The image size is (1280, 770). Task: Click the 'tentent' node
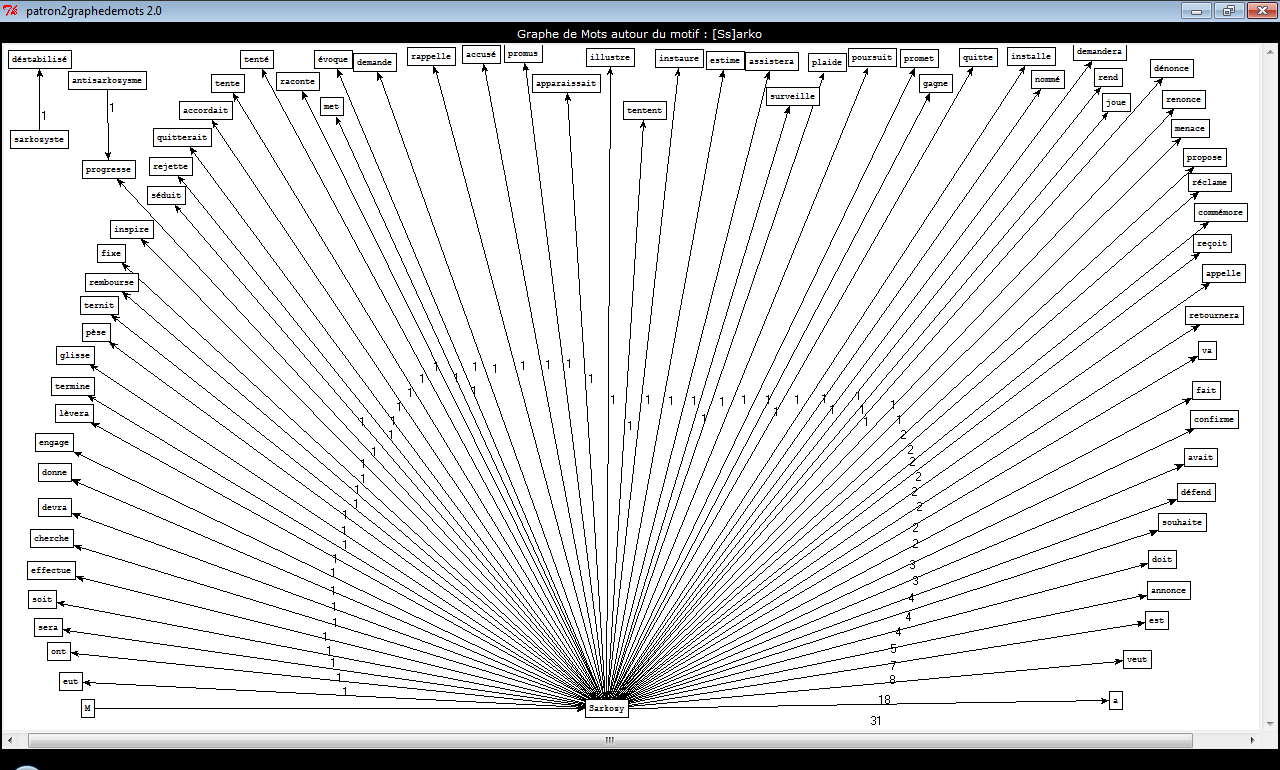click(645, 110)
